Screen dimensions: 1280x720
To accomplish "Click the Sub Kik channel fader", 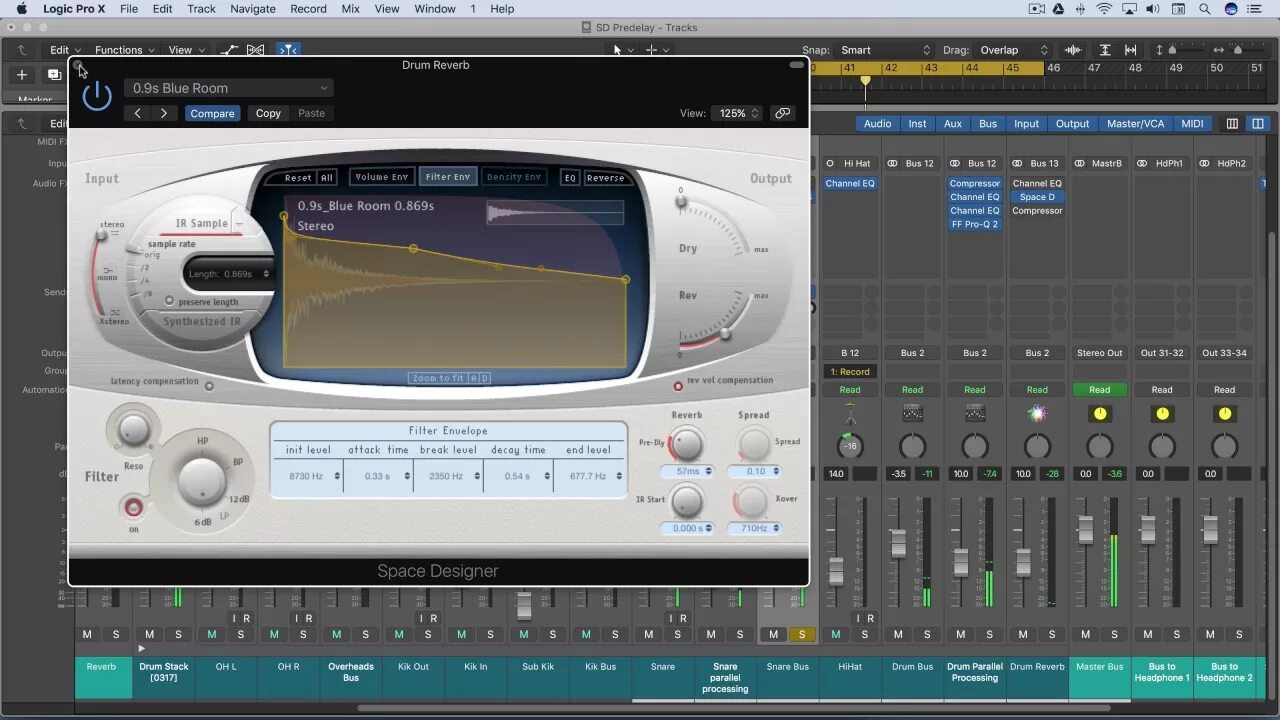I will [x=523, y=606].
